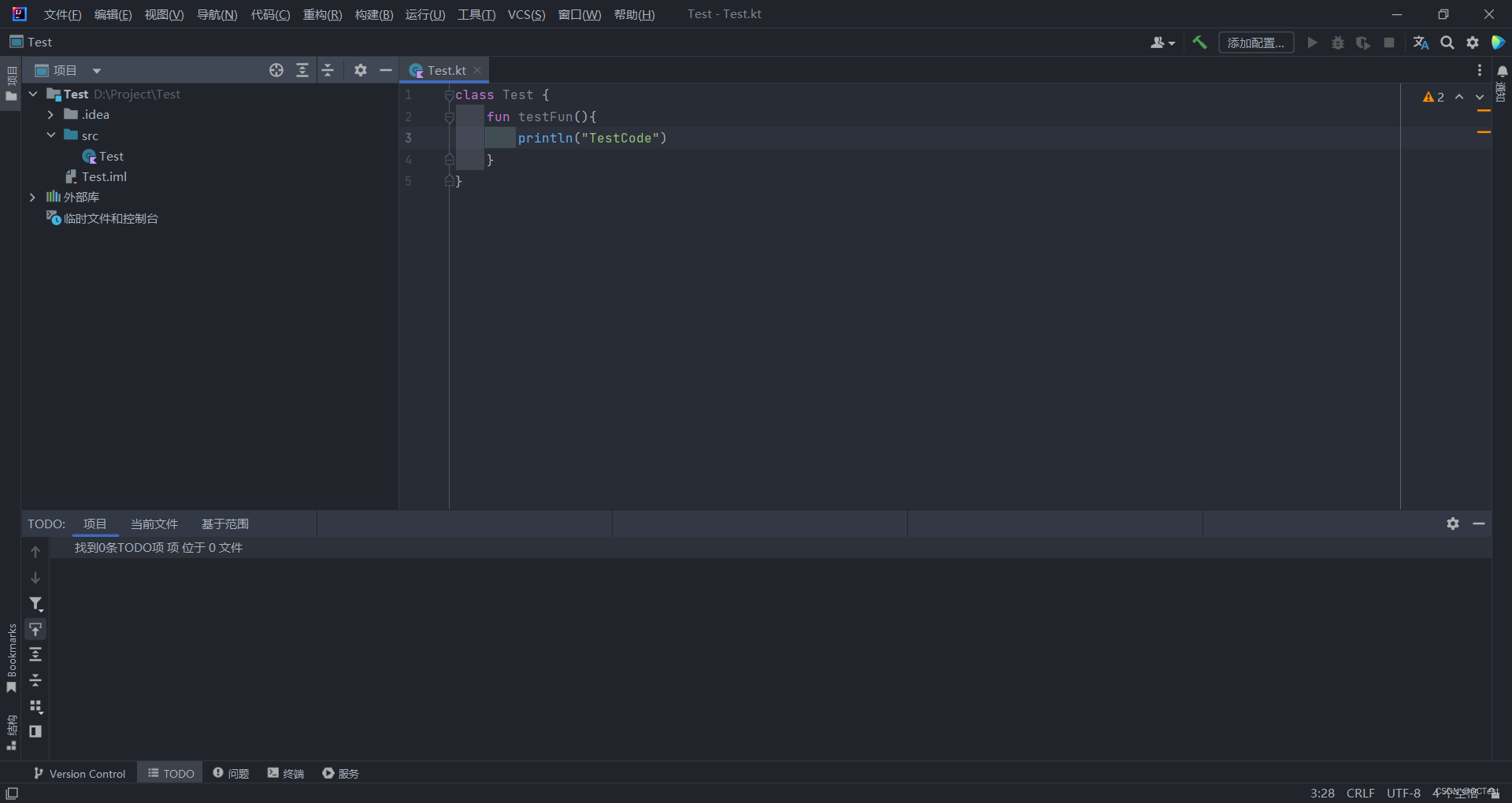Click the warnings indicator showing 2
Viewport: 1512px width, 803px height.
[x=1433, y=97]
